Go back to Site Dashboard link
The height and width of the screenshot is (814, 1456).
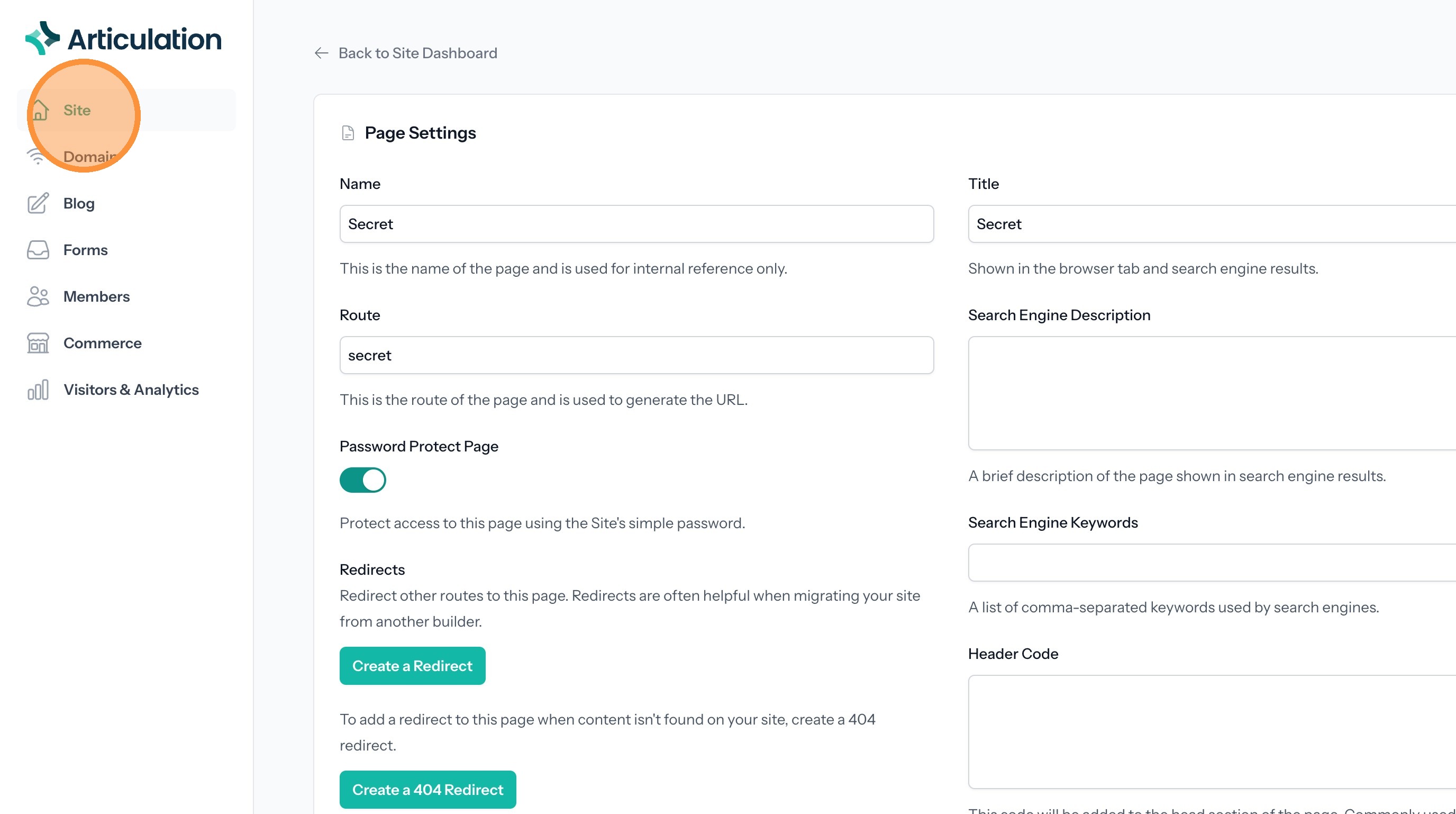pyautogui.click(x=417, y=53)
